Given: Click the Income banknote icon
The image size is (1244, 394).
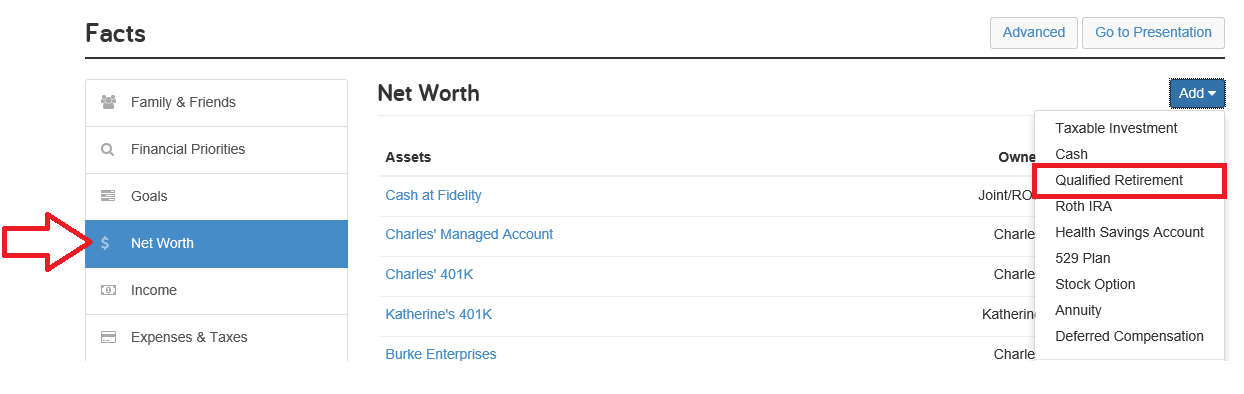Looking at the screenshot, I should 108,290.
